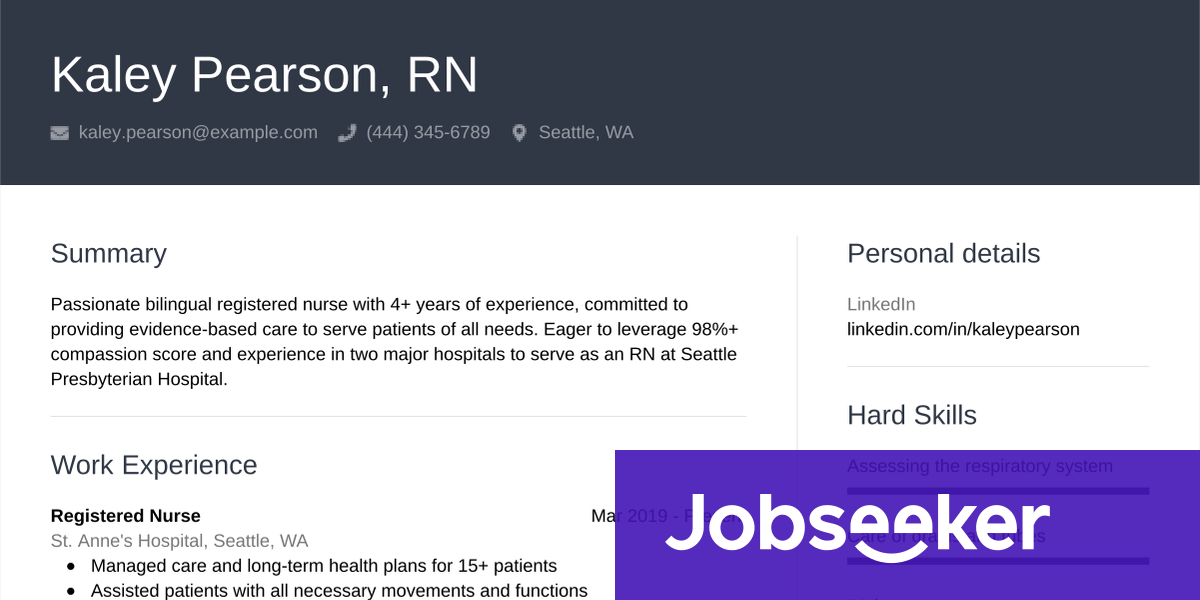Click the Kaley Pearson, RN name heading
Viewport: 1200px width, 600px height.
pyautogui.click(x=264, y=75)
